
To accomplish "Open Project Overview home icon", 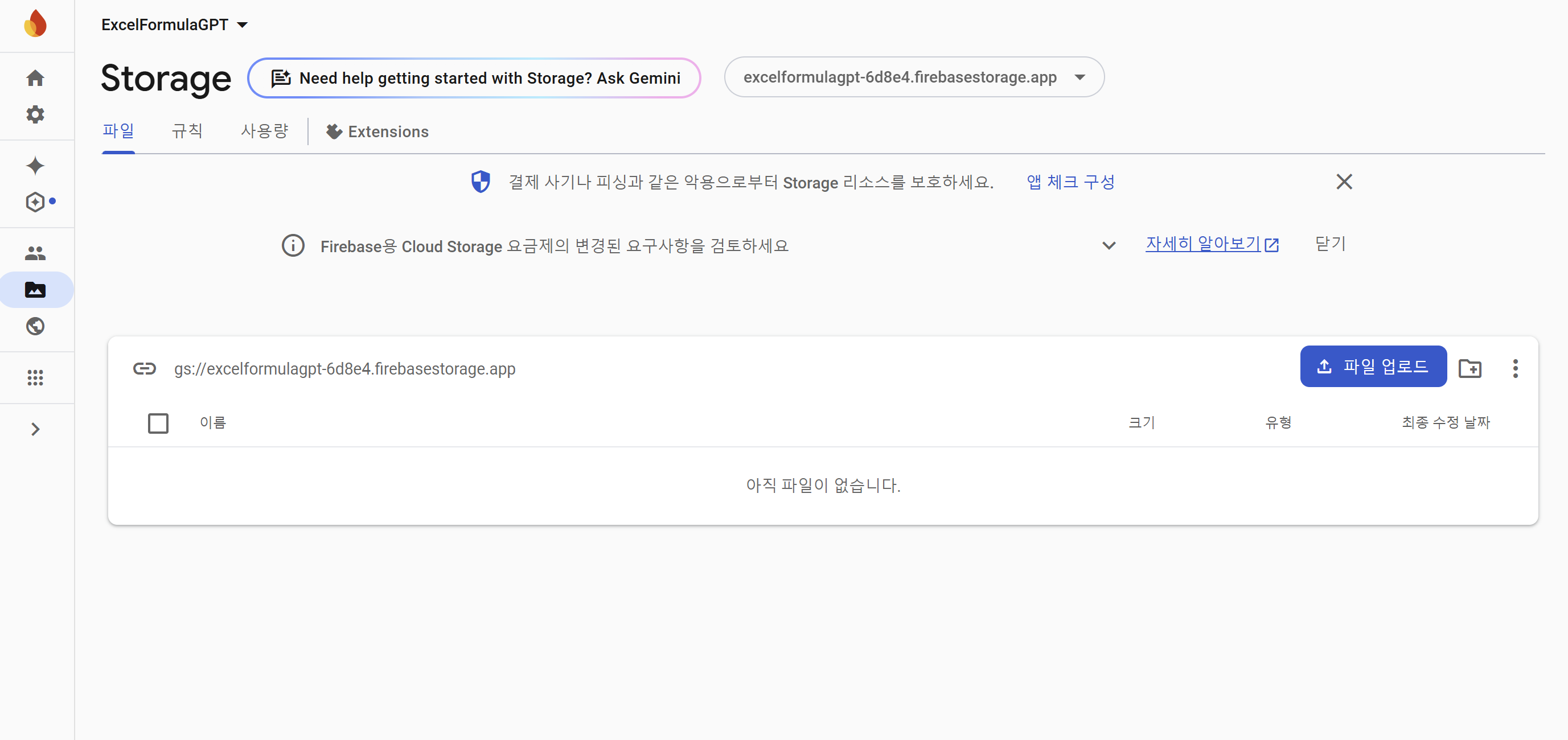I will (35, 78).
